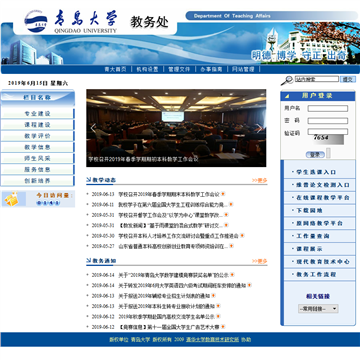Click the footer technical support institute link
The height and width of the screenshot is (360, 360).
pos(213,340)
